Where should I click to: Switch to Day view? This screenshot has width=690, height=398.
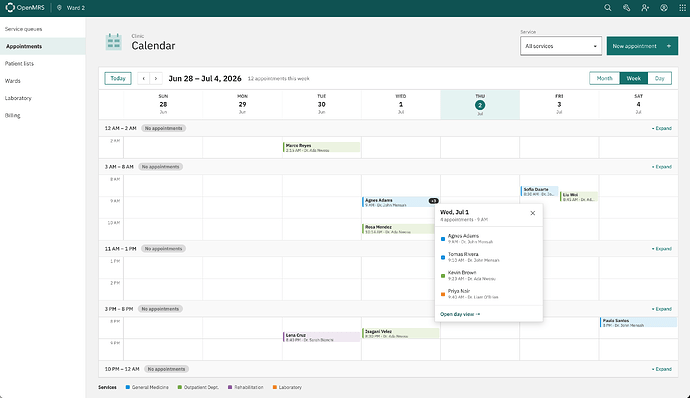click(x=659, y=78)
